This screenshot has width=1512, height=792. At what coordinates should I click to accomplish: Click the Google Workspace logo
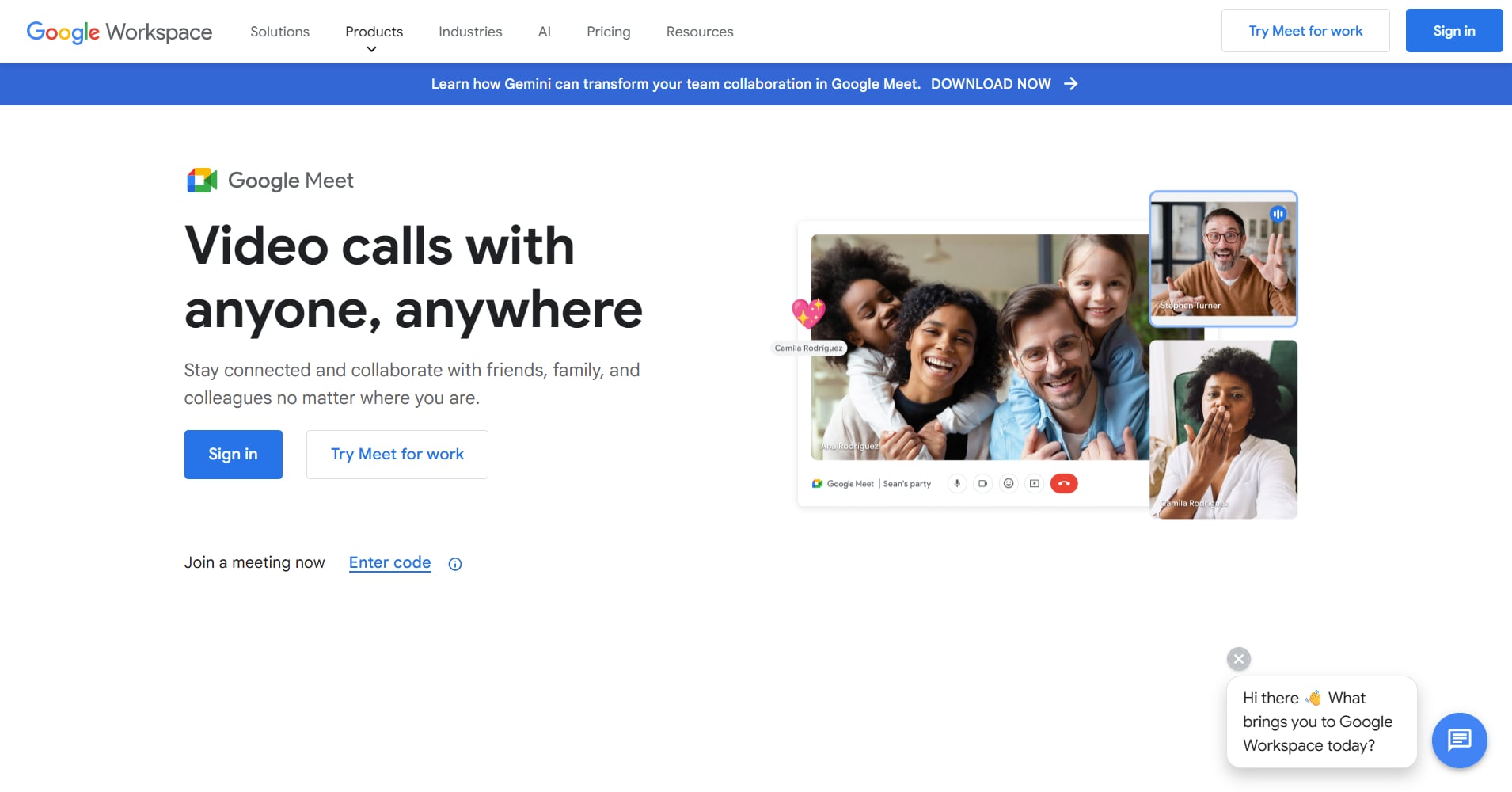coord(120,32)
